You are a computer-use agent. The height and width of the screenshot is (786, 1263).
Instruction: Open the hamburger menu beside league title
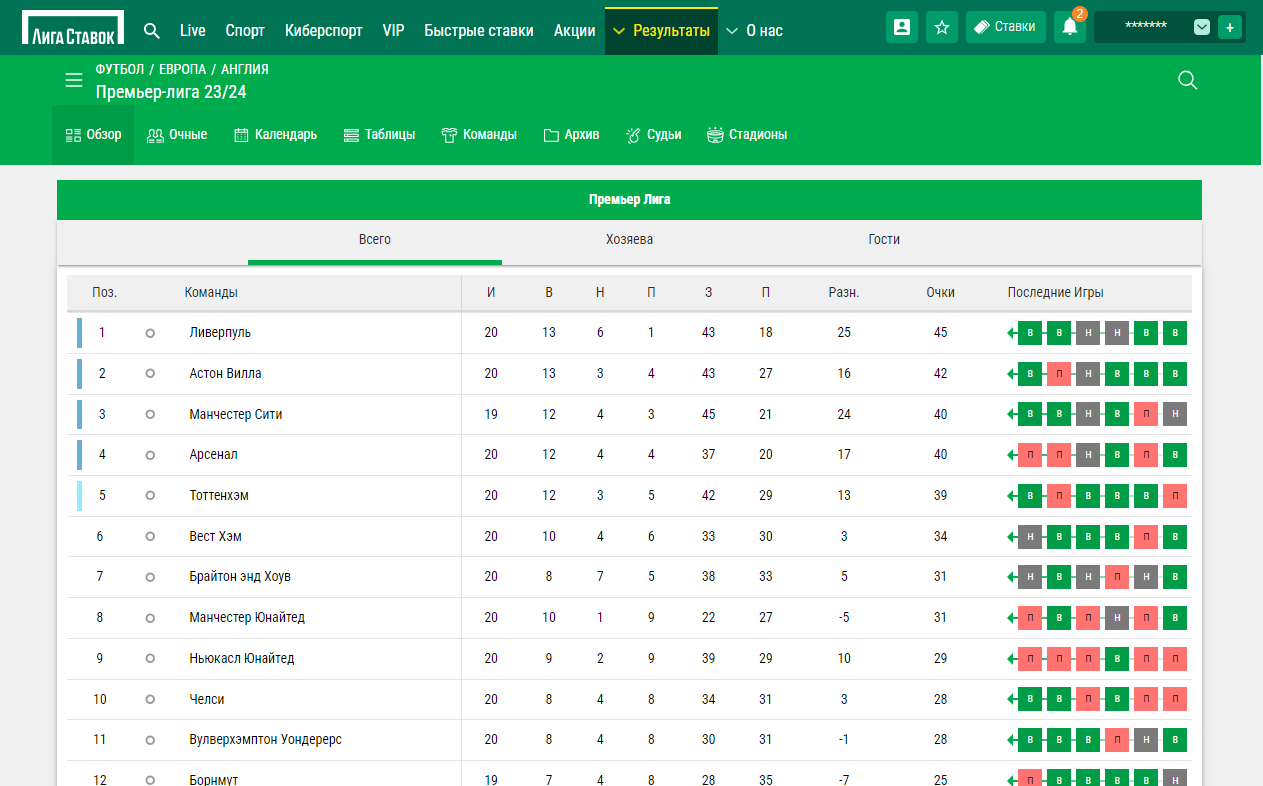coord(74,81)
